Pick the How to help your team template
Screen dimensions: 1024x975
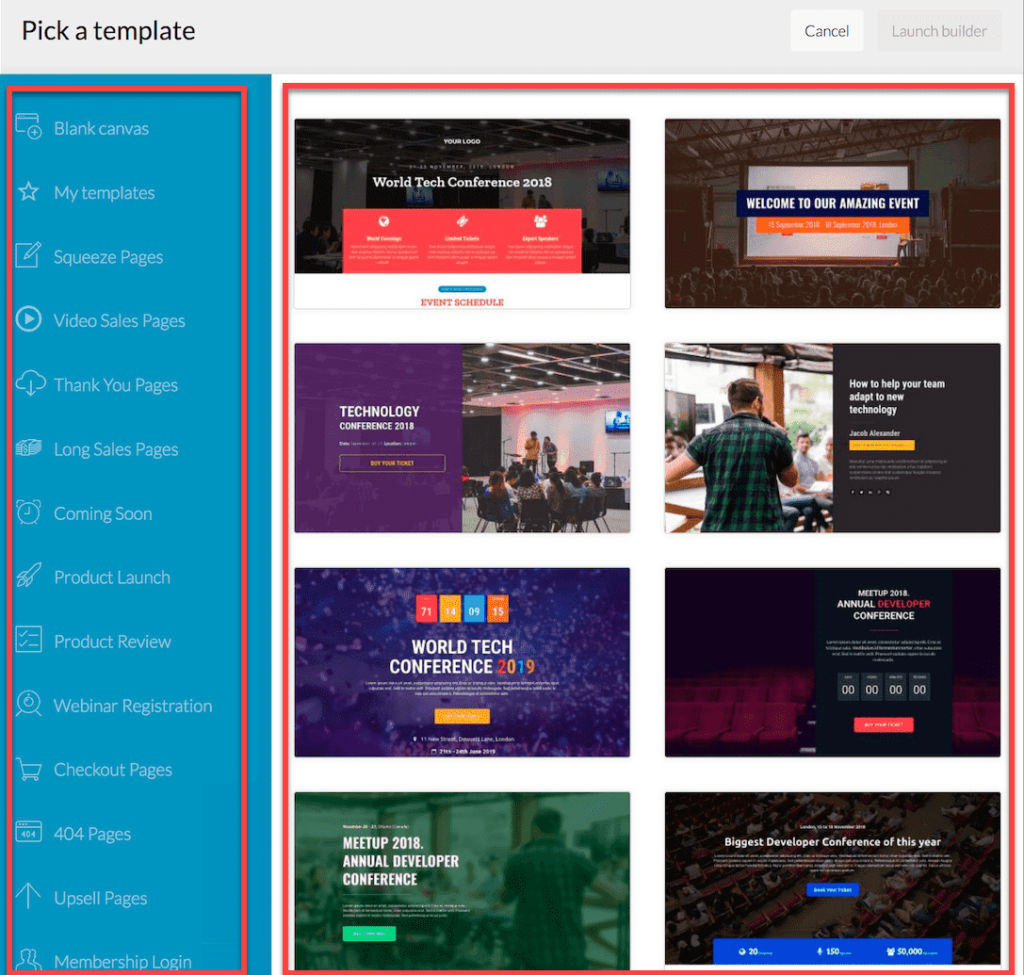point(833,438)
